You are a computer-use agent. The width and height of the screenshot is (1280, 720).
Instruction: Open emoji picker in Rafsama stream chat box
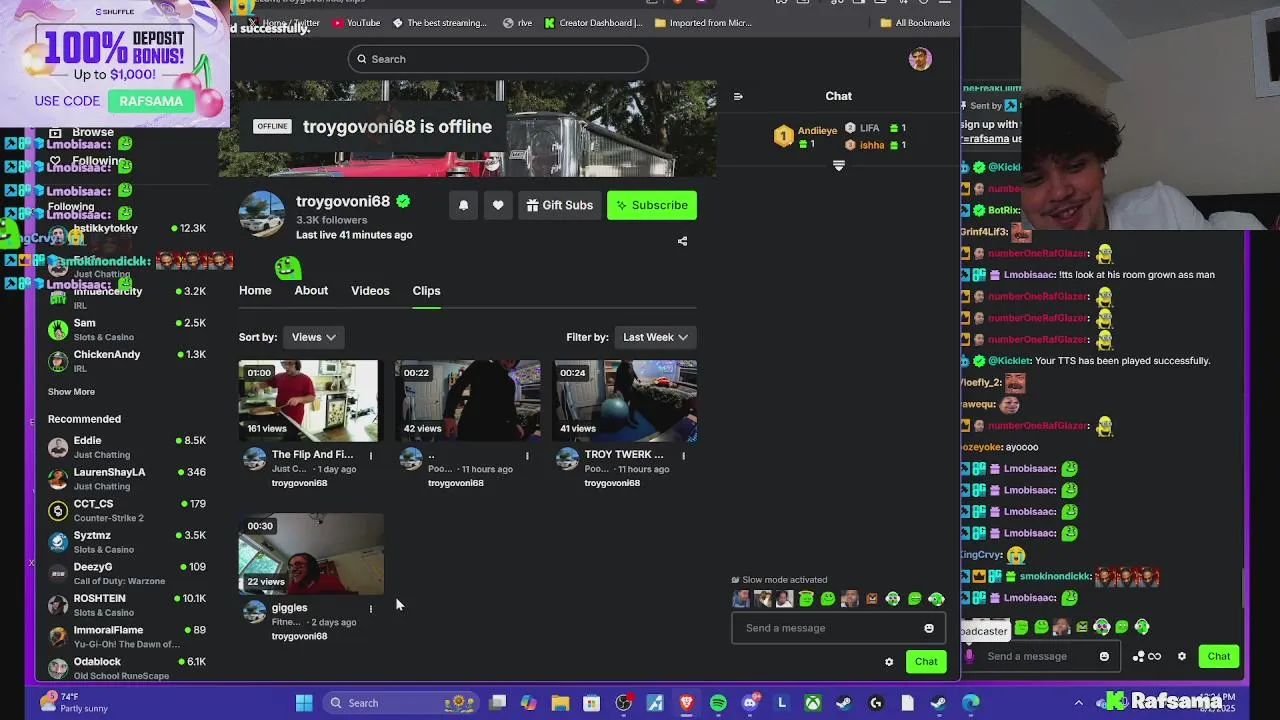[x=1104, y=656]
